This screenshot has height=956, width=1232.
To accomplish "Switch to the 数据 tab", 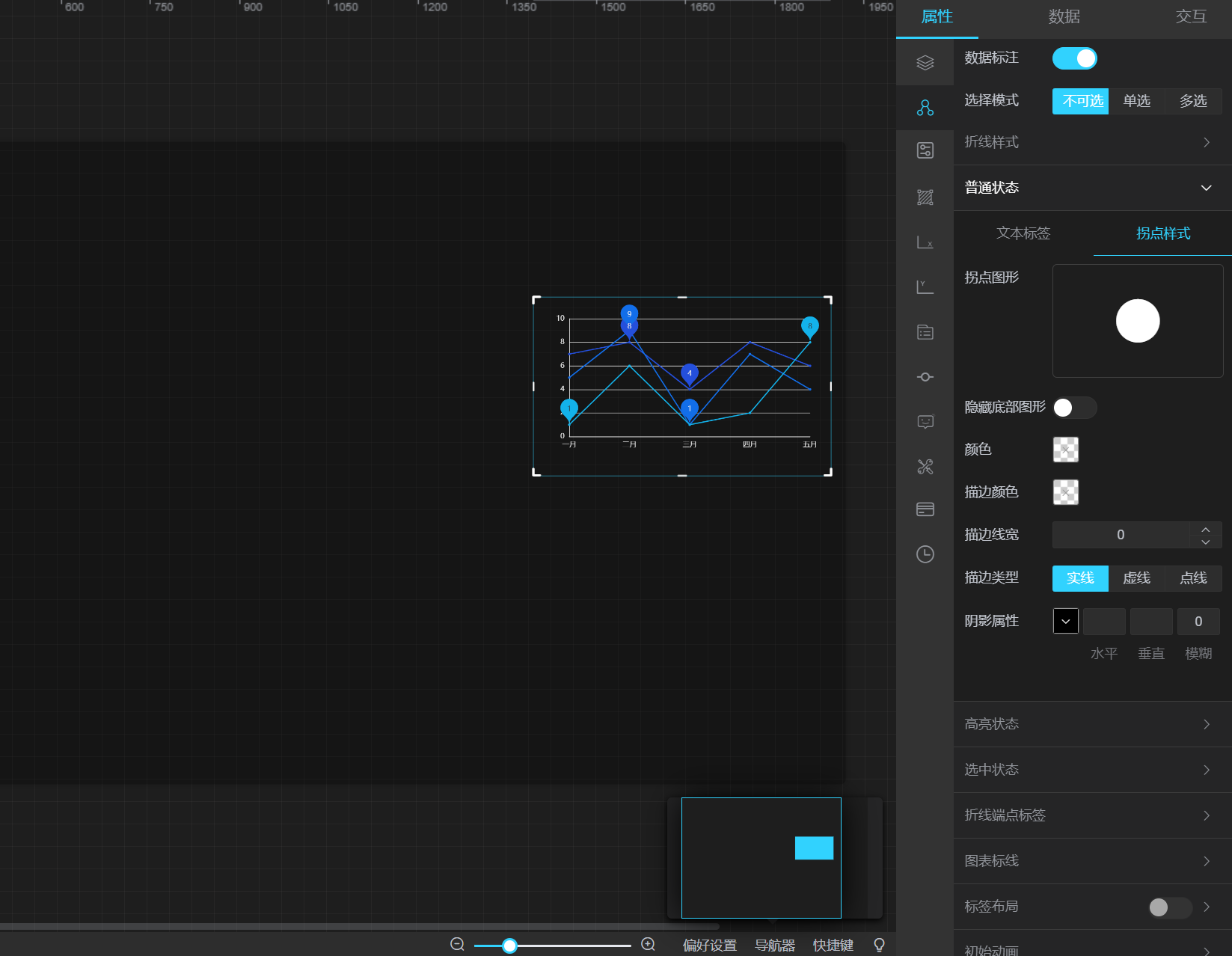I will [x=1064, y=16].
